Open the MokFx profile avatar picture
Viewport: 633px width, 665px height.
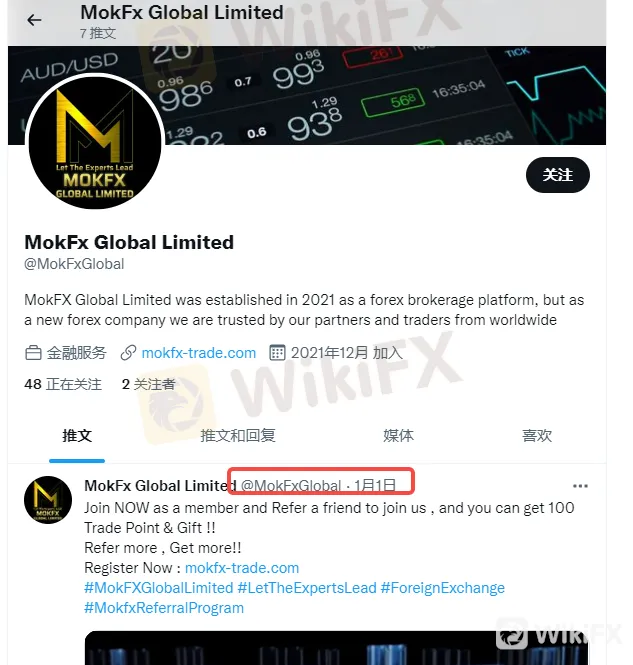95,142
